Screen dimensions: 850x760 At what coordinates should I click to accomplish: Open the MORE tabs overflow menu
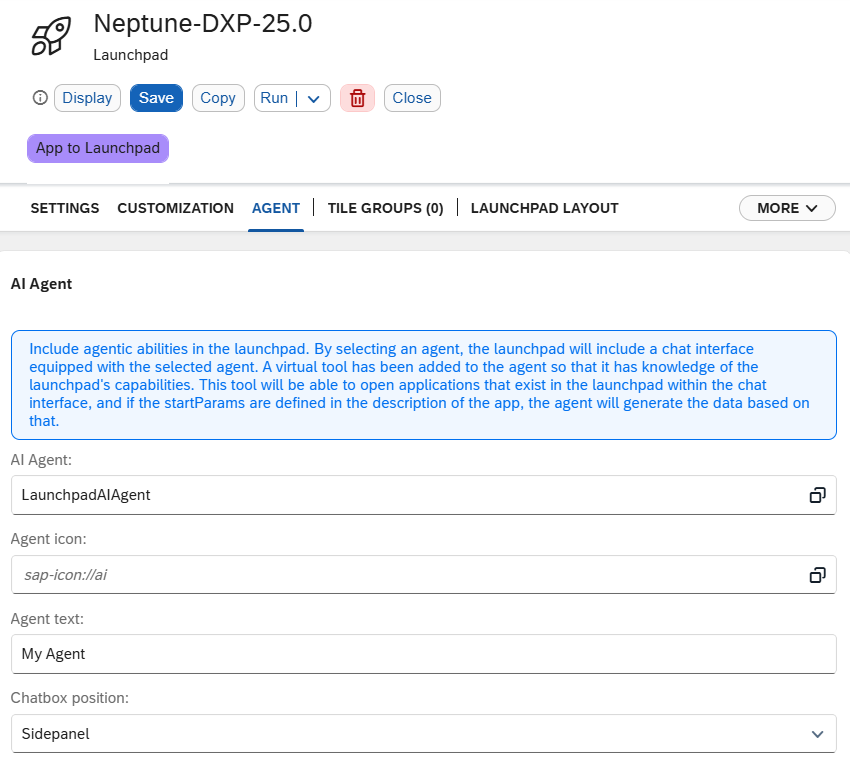pyautogui.click(x=787, y=208)
